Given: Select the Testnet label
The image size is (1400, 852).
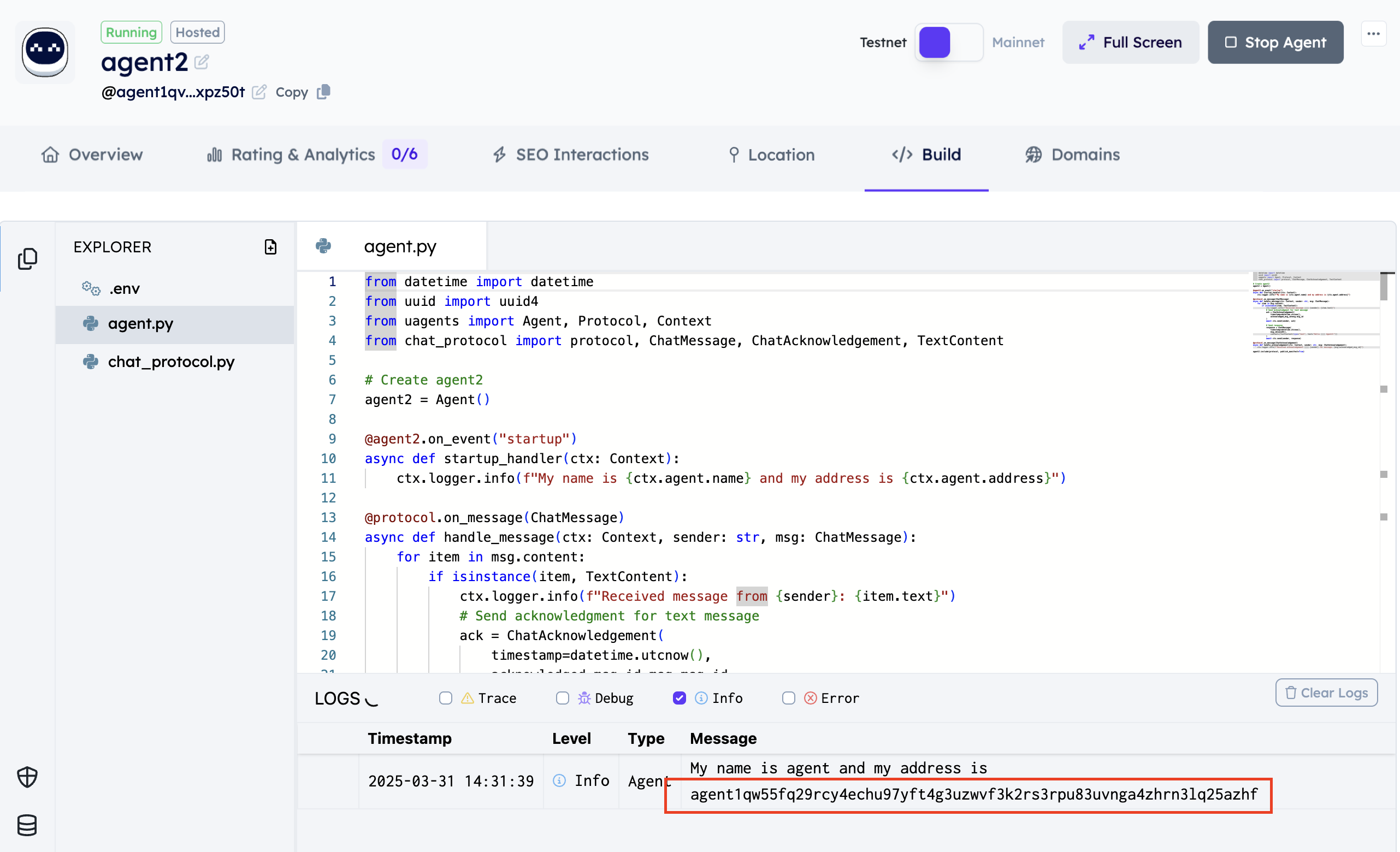Looking at the screenshot, I should tap(882, 42).
